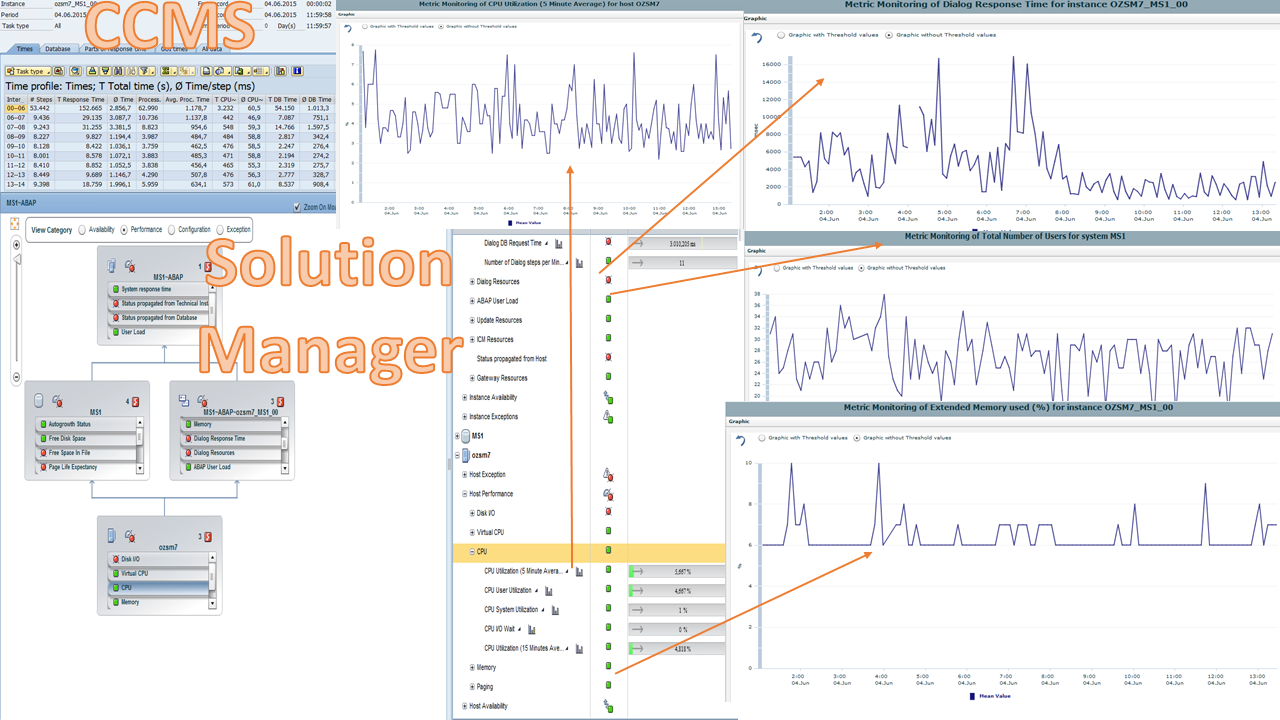Viewport: 1280px width, 720px height.
Task: Click chart icon next to Dialog DB Request Time
Action: 559,243
